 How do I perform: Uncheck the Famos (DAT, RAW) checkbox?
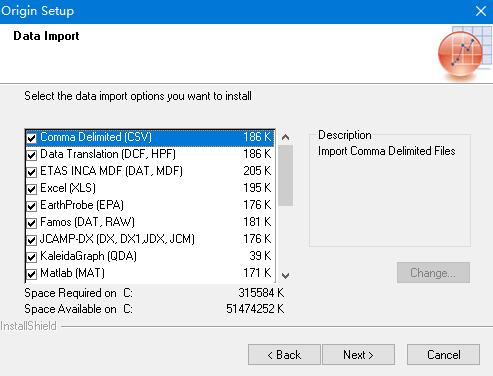click(31, 223)
